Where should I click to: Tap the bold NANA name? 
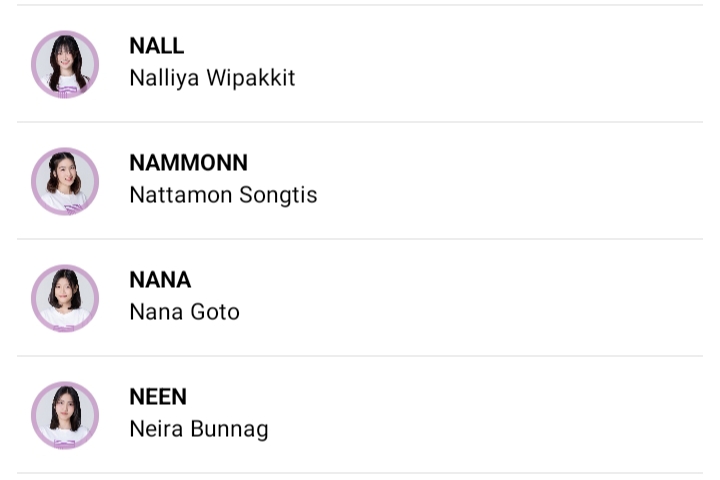(160, 280)
